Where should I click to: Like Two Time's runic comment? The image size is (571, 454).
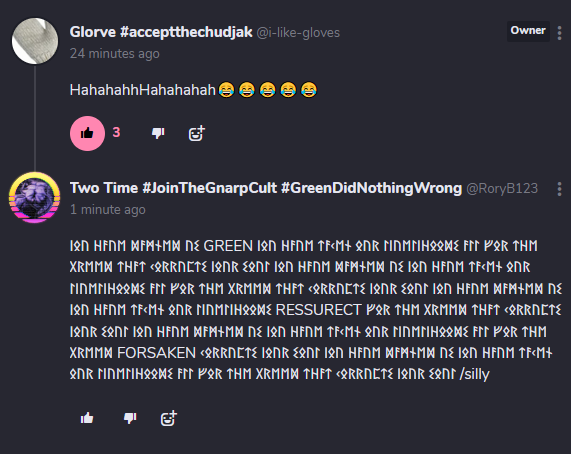87,418
